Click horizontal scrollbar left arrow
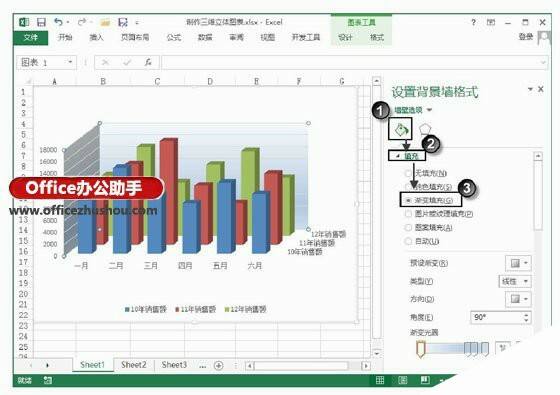Viewport: 560px width, 395px height. tap(250, 366)
